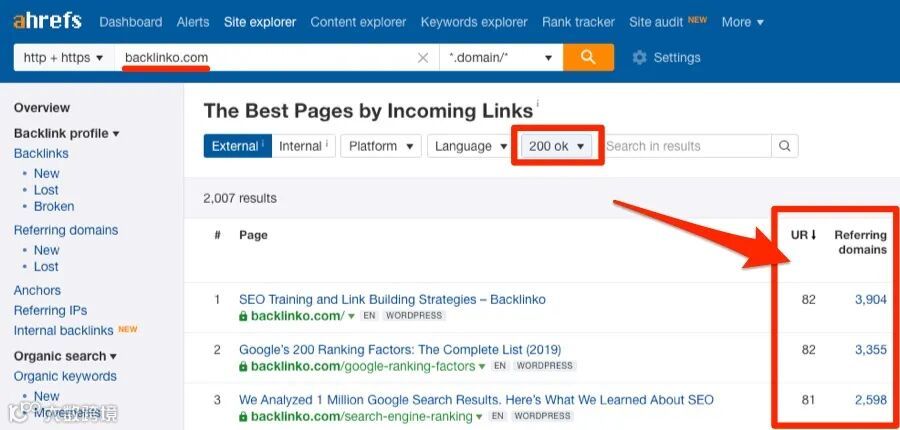
Task: Open the Rank tracker nav item
Action: (x=579, y=22)
